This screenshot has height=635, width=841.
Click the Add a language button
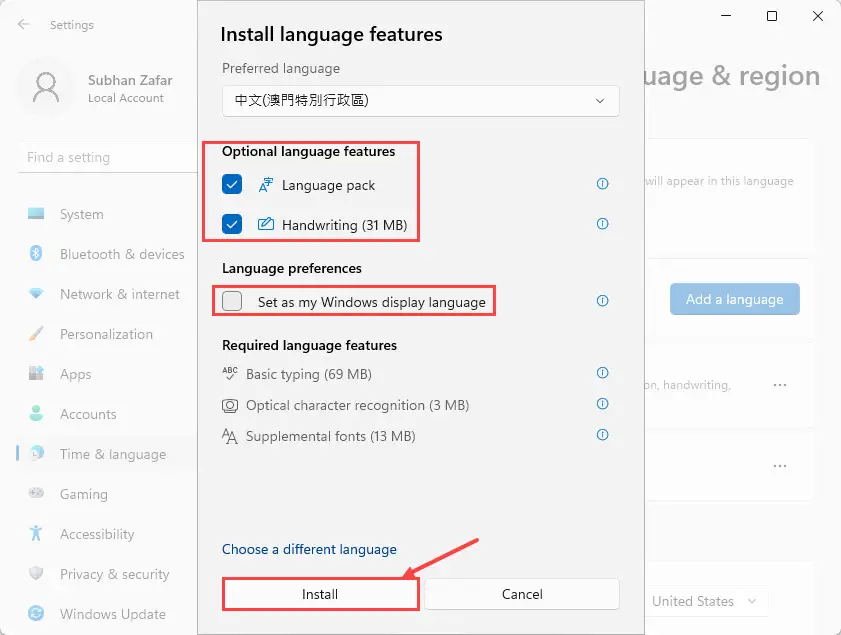click(x=734, y=299)
